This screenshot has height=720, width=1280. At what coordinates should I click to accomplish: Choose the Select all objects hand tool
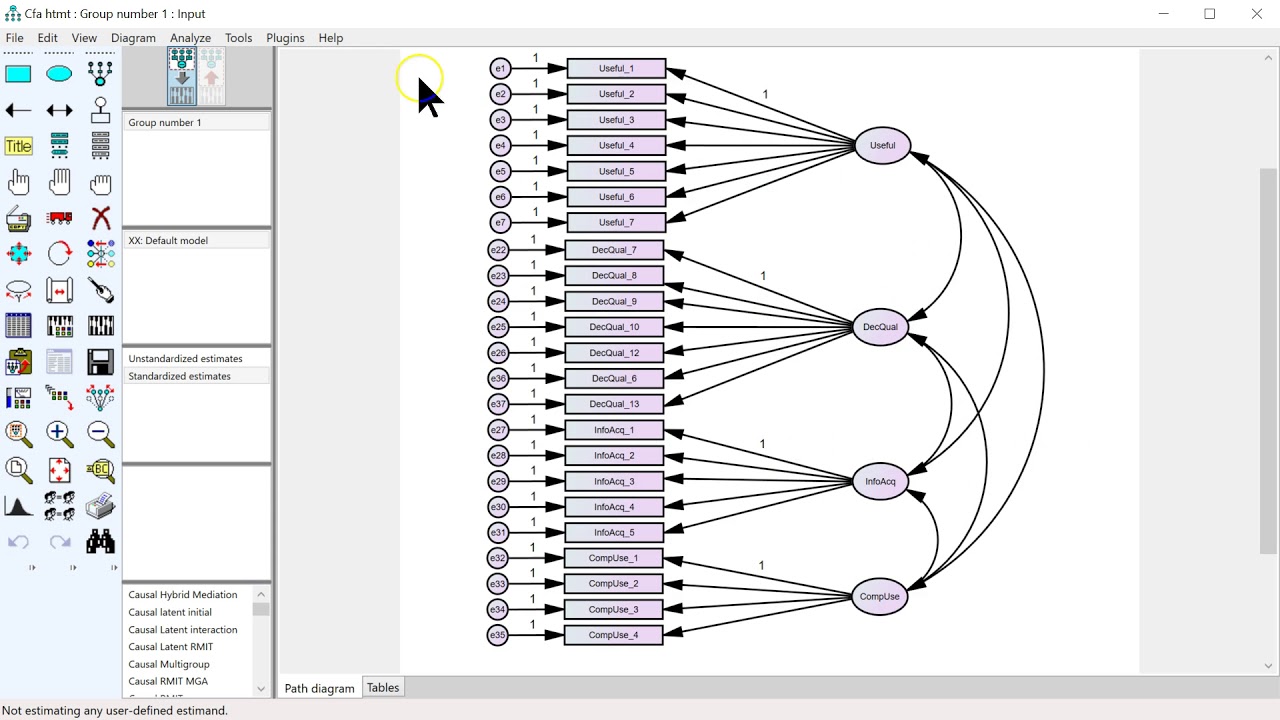[59, 182]
